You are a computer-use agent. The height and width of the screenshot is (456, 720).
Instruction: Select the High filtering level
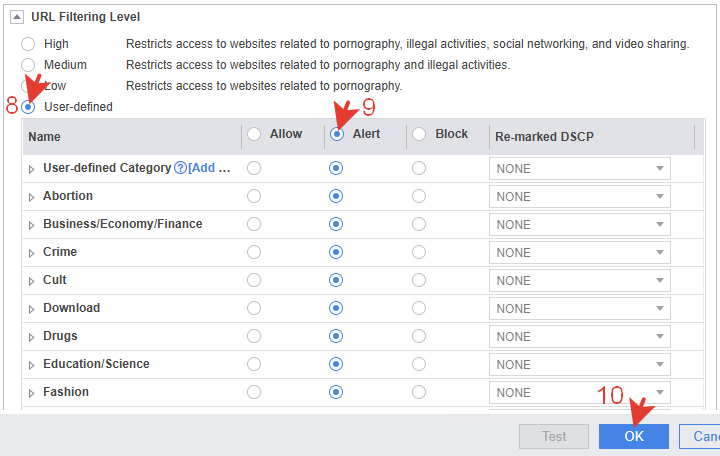[28, 44]
